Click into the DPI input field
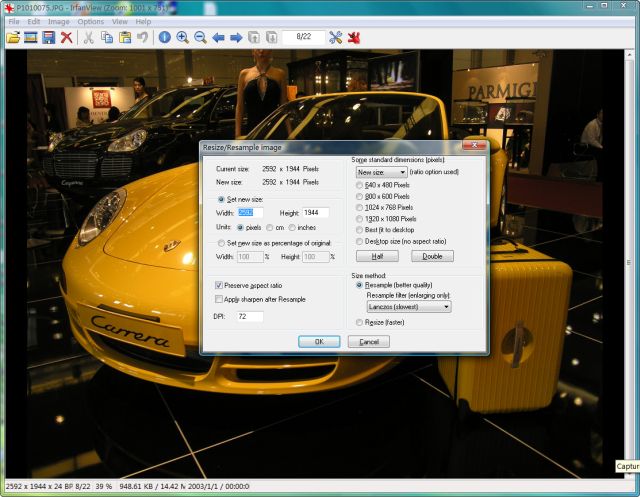The image size is (640, 497). tap(249, 316)
